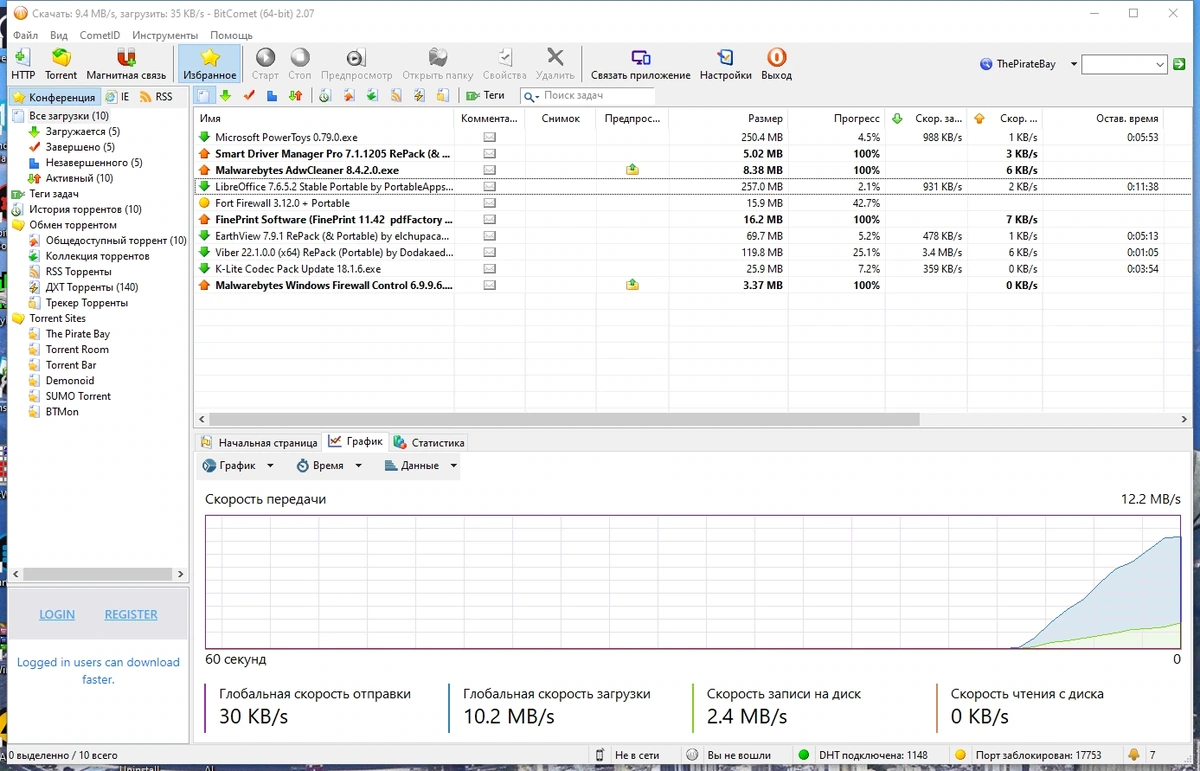This screenshot has height=771, width=1200.
Task: Select SUMO Torrent in the sidebar
Action: point(79,396)
